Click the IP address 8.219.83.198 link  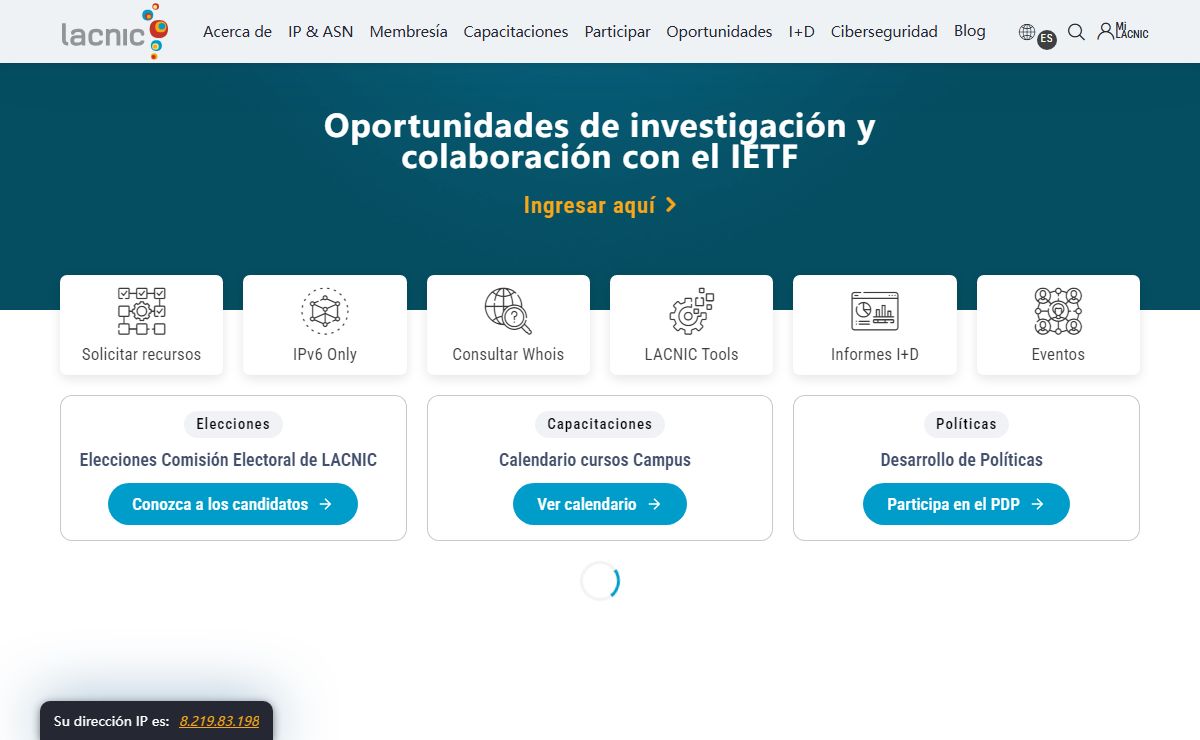coord(219,721)
